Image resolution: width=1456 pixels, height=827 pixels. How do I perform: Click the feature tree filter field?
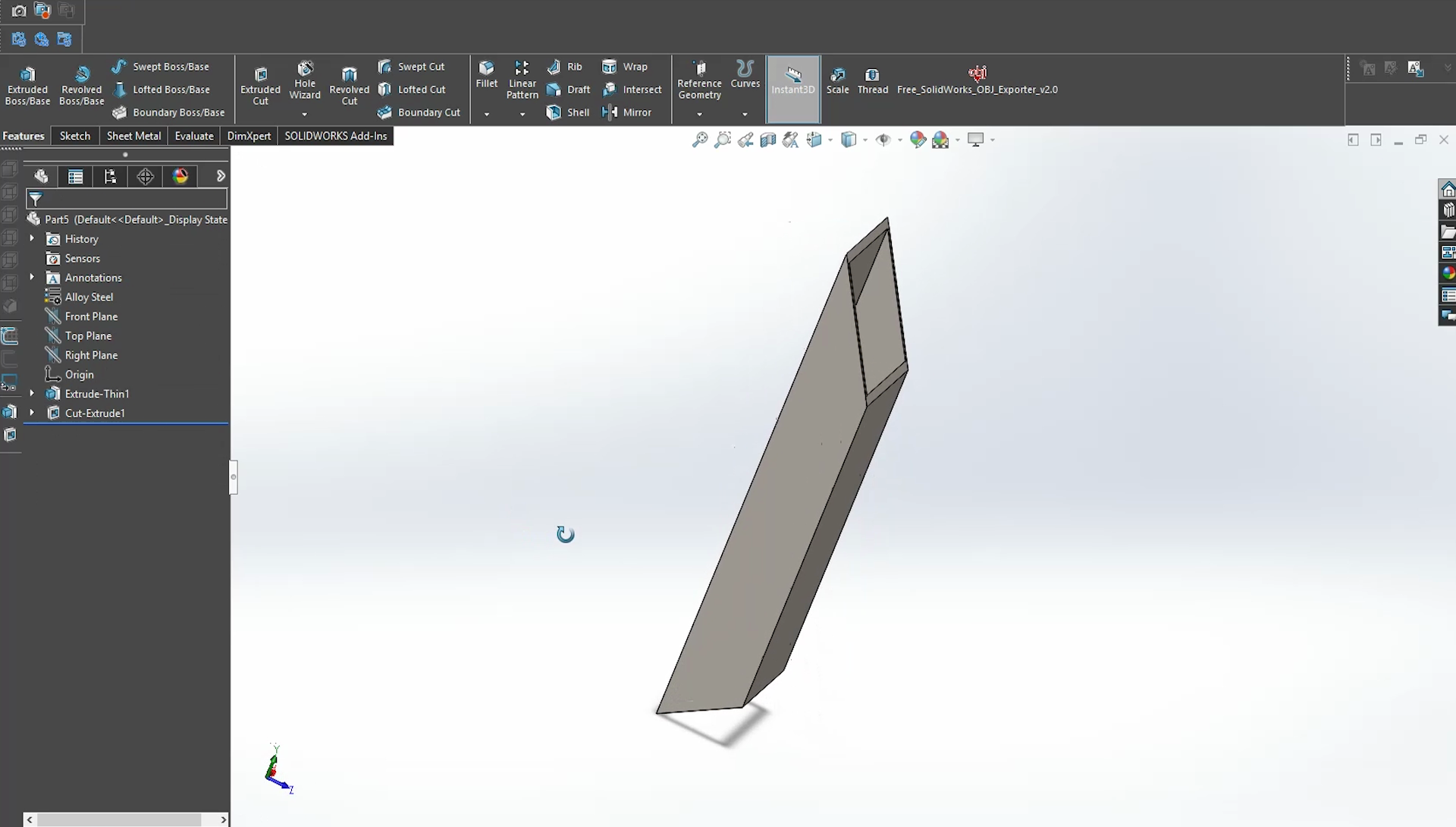tap(127, 199)
